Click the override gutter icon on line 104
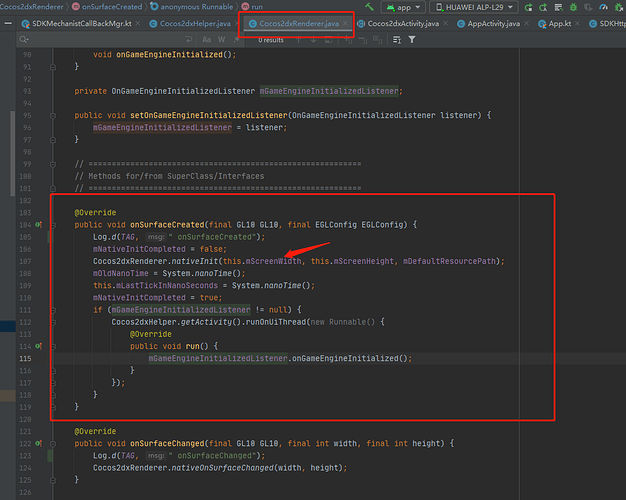The height and width of the screenshot is (500, 626). [38, 224]
